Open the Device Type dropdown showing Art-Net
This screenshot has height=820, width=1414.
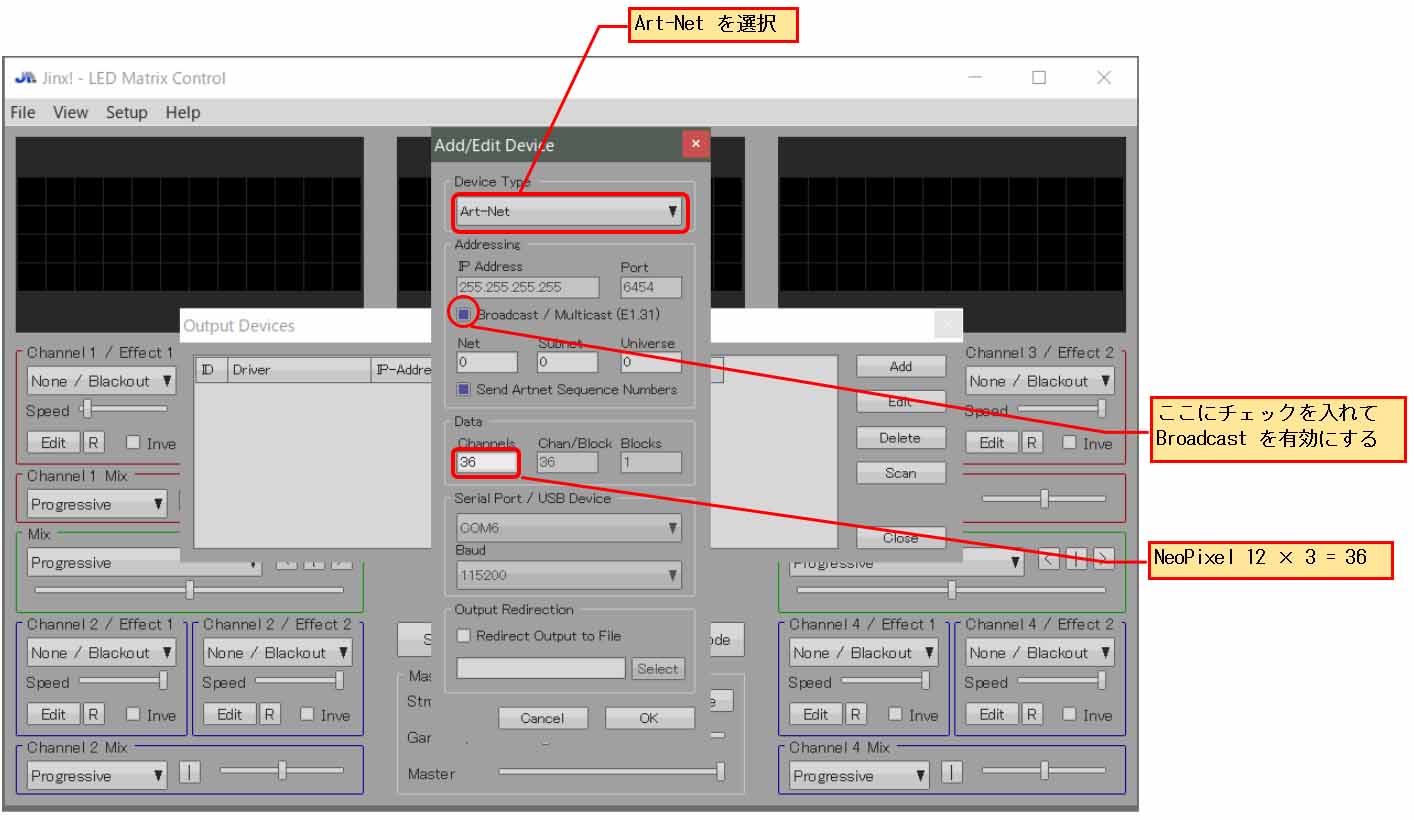pyautogui.click(x=568, y=211)
